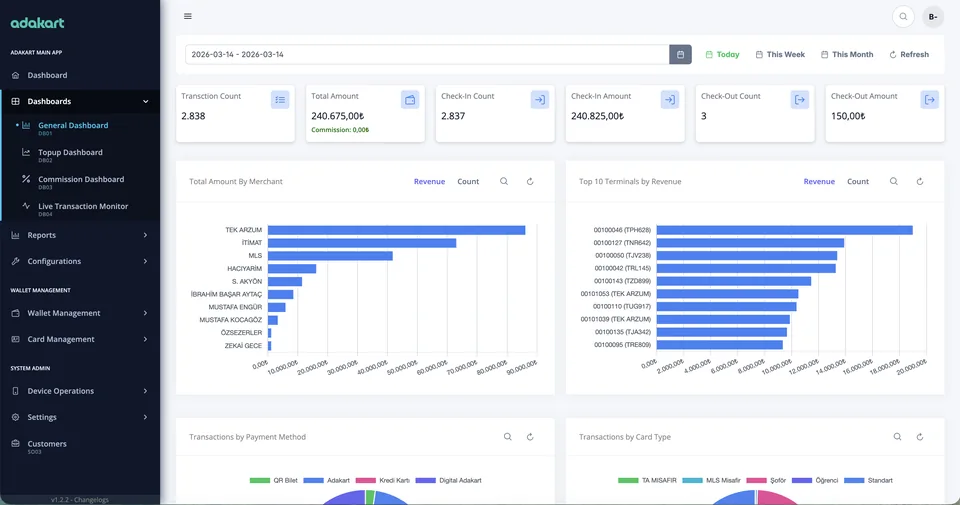Toggle Kredi Kartı legend item
Viewport: 960px width, 505px height.
pos(383,481)
